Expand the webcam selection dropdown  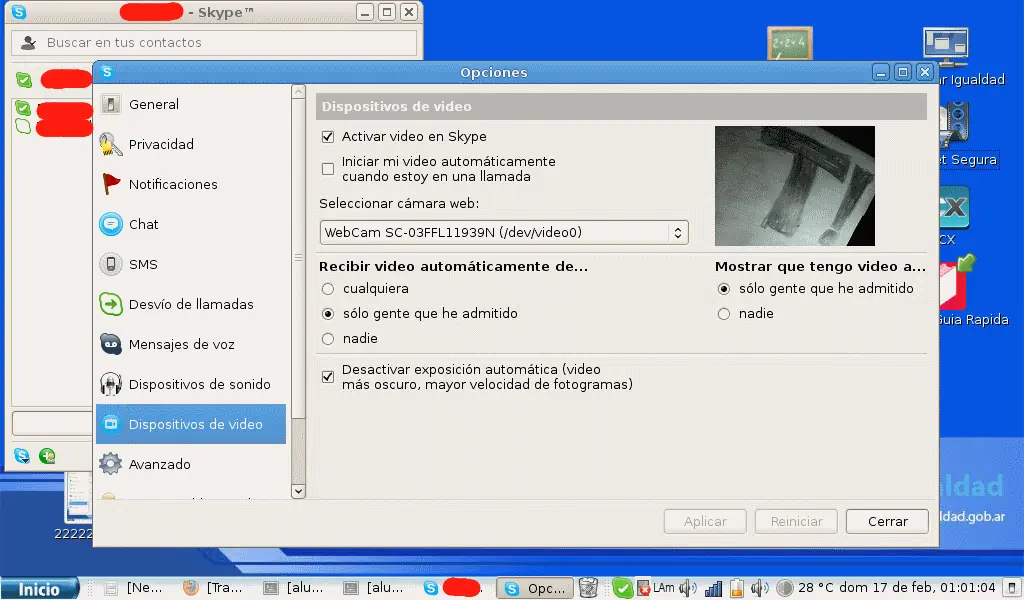coord(503,232)
